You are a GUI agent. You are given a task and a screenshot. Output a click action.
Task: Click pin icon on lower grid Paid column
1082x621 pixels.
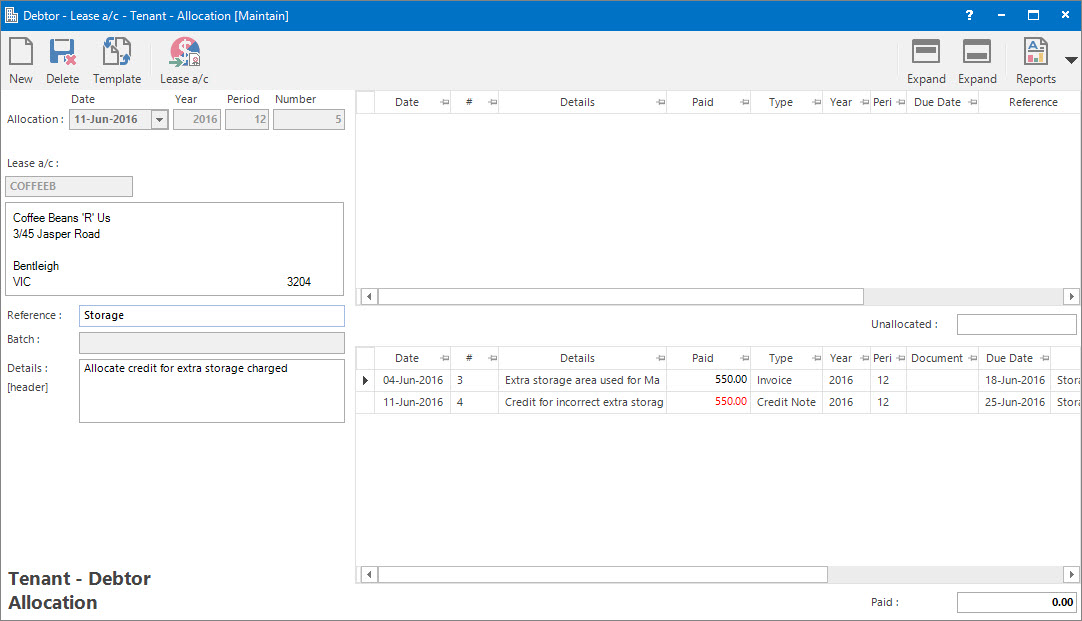coord(745,358)
